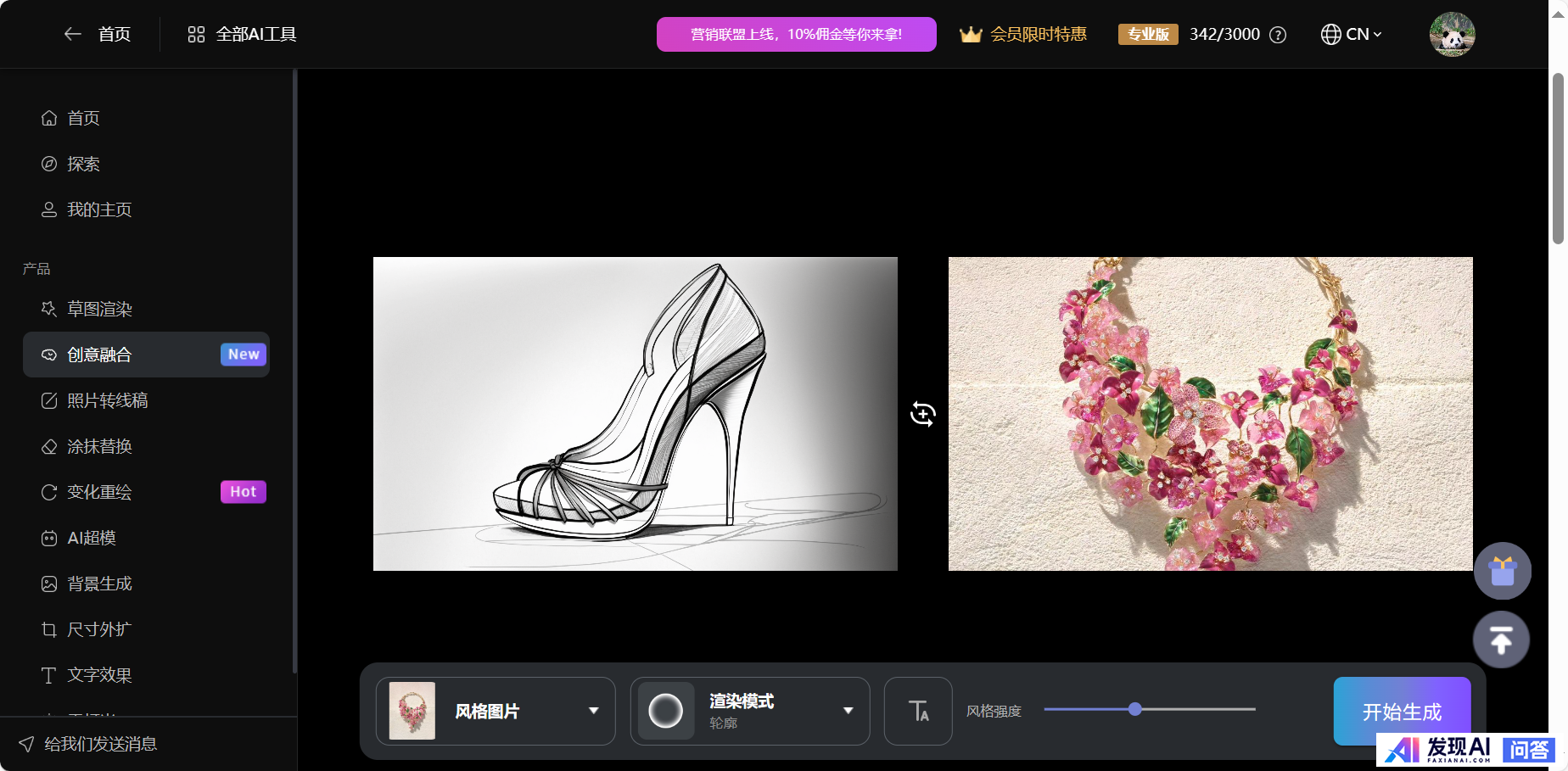Open 全部AI工具 grid menu
The height and width of the screenshot is (771, 1568).
pos(242,34)
